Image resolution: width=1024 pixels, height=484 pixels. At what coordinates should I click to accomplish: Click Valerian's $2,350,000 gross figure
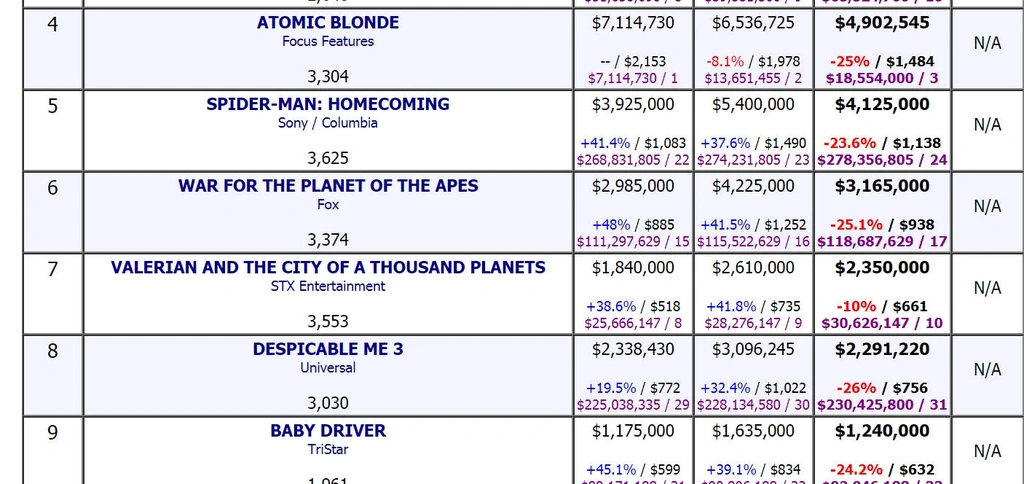coord(881,268)
